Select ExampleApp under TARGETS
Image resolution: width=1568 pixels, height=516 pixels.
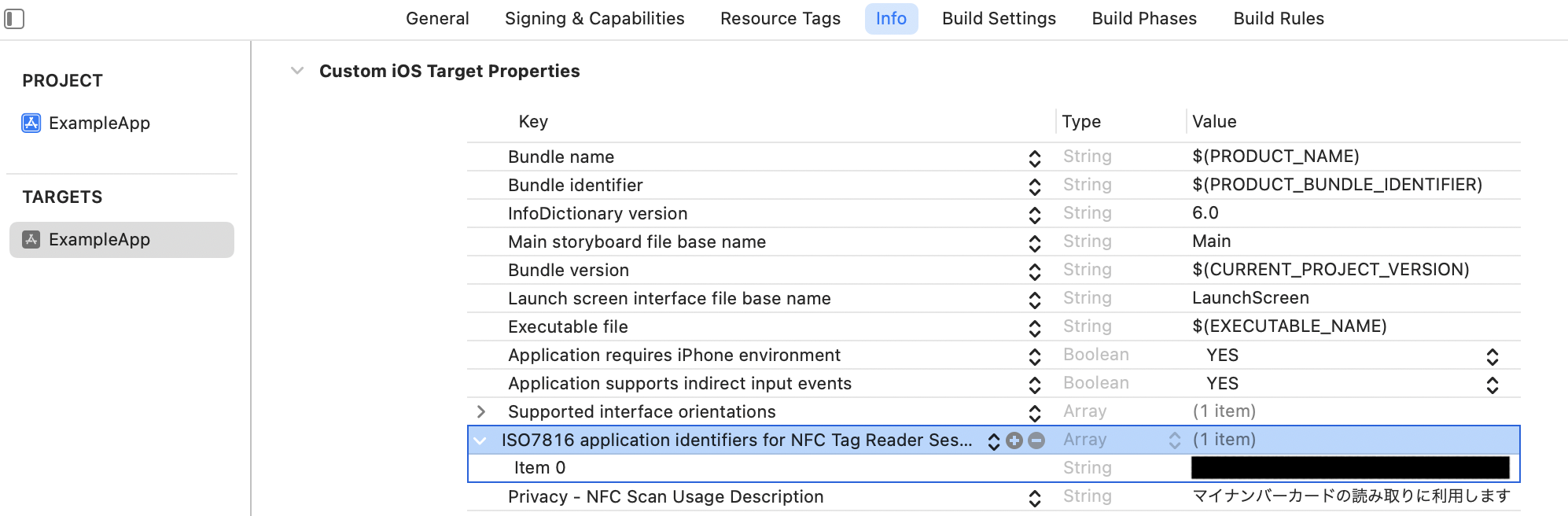[x=99, y=240]
